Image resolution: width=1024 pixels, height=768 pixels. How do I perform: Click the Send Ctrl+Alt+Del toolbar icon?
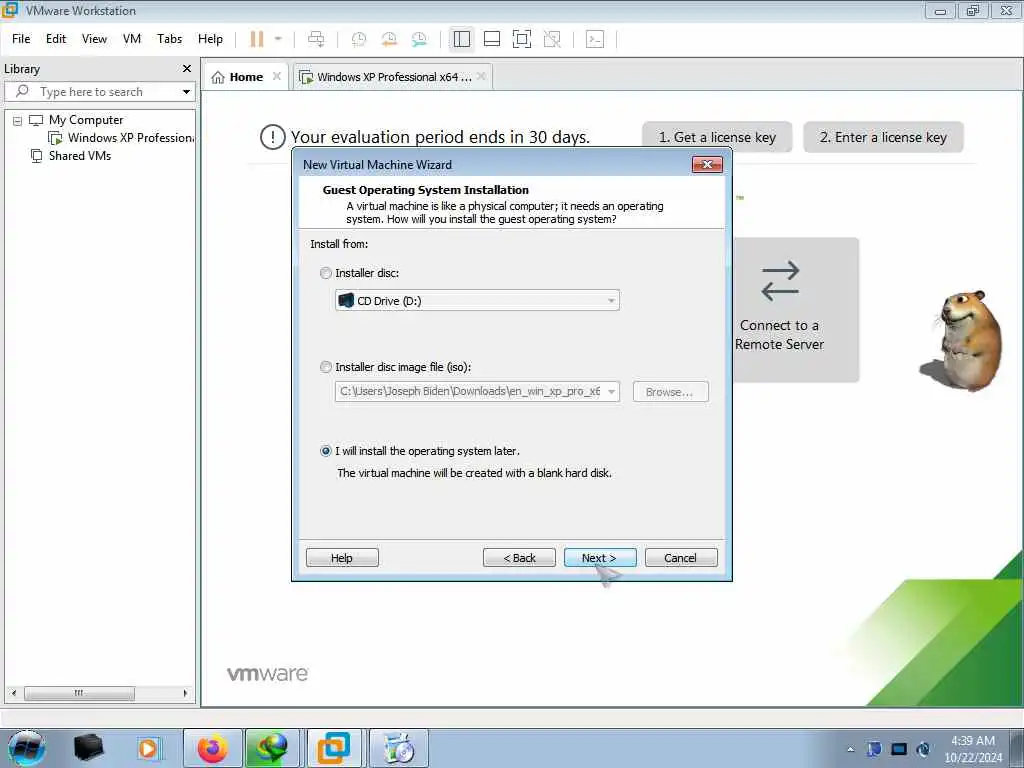coord(316,39)
